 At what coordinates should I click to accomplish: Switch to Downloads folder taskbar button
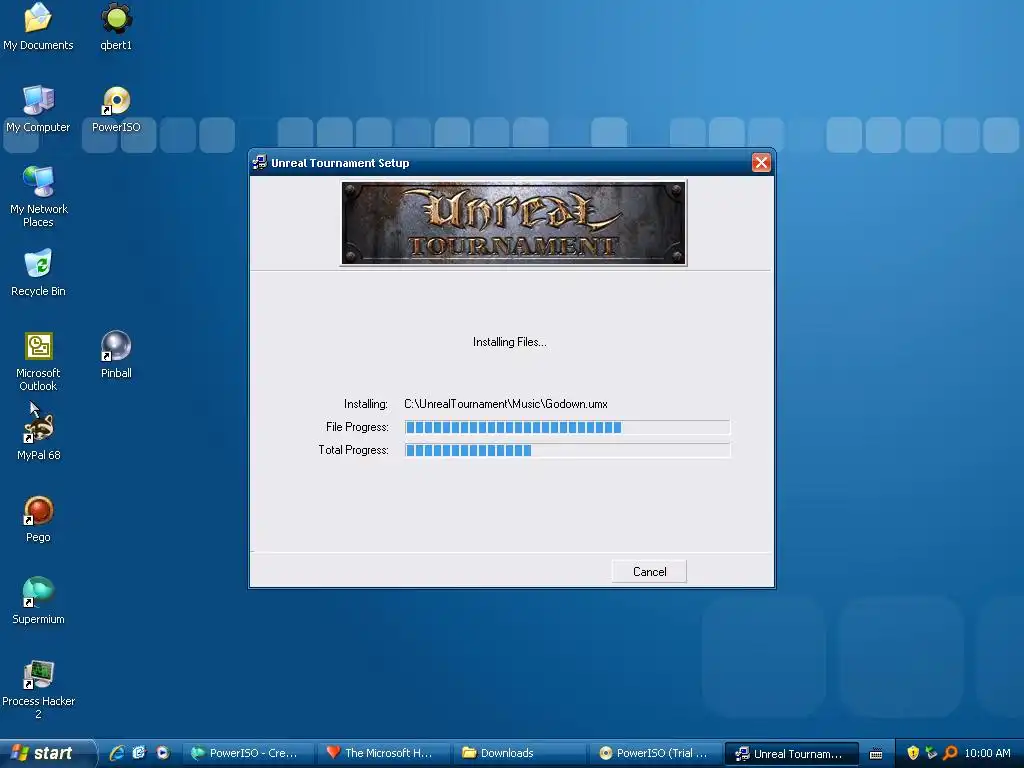tap(520, 753)
